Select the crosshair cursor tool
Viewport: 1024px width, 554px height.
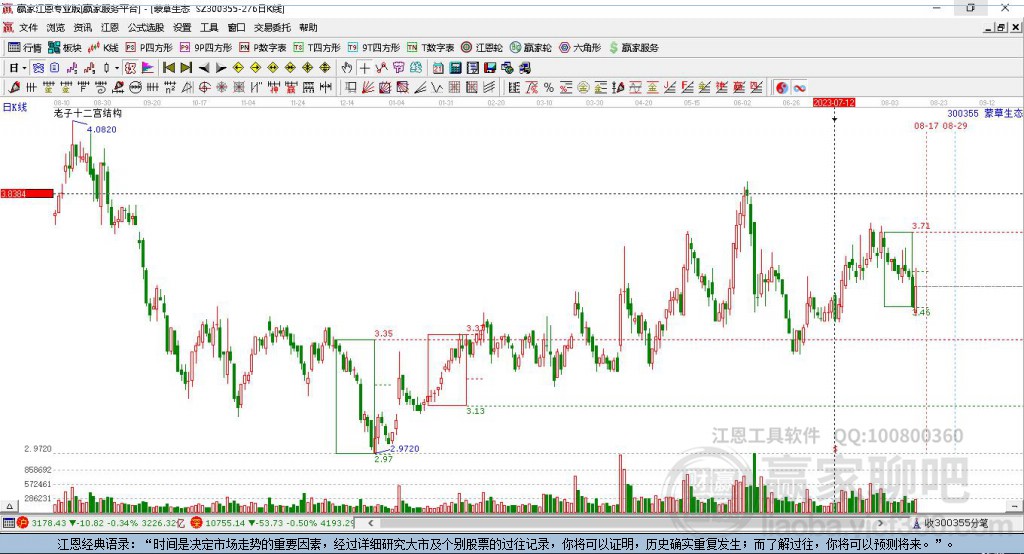tap(365, 68)
